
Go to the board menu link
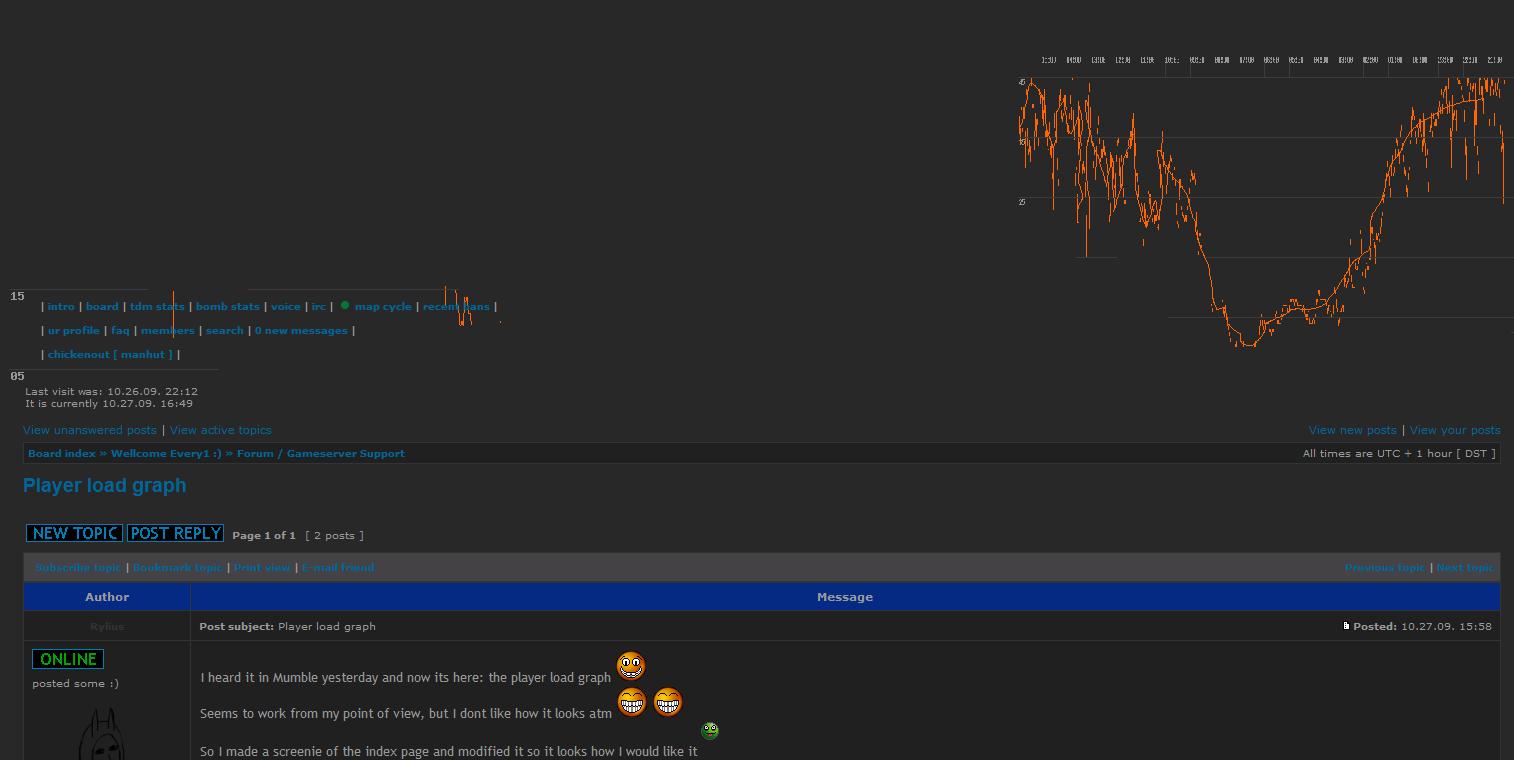102,307
